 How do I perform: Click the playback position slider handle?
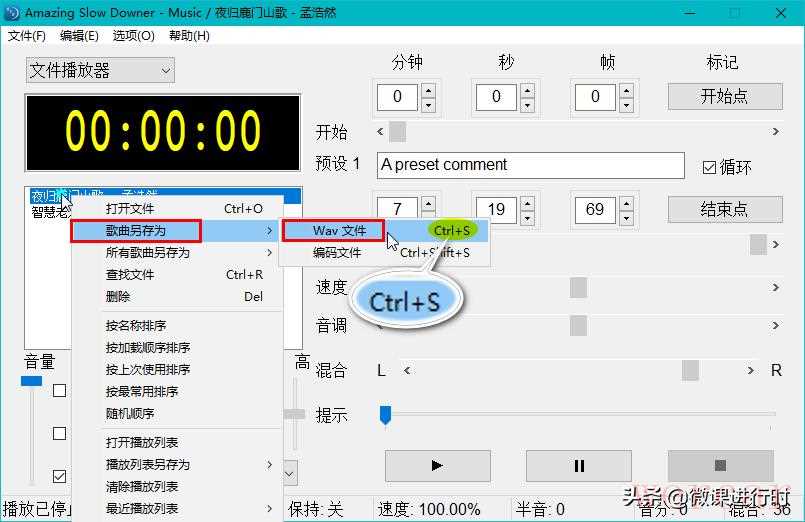pyautogui.click(x=385, y=415)
